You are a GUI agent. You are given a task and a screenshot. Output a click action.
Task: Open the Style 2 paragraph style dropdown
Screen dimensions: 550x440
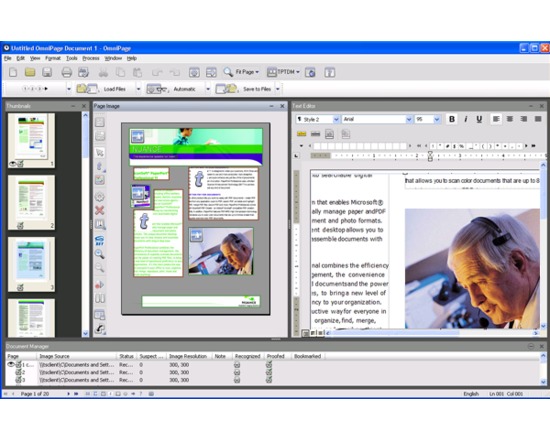[336, 119]
